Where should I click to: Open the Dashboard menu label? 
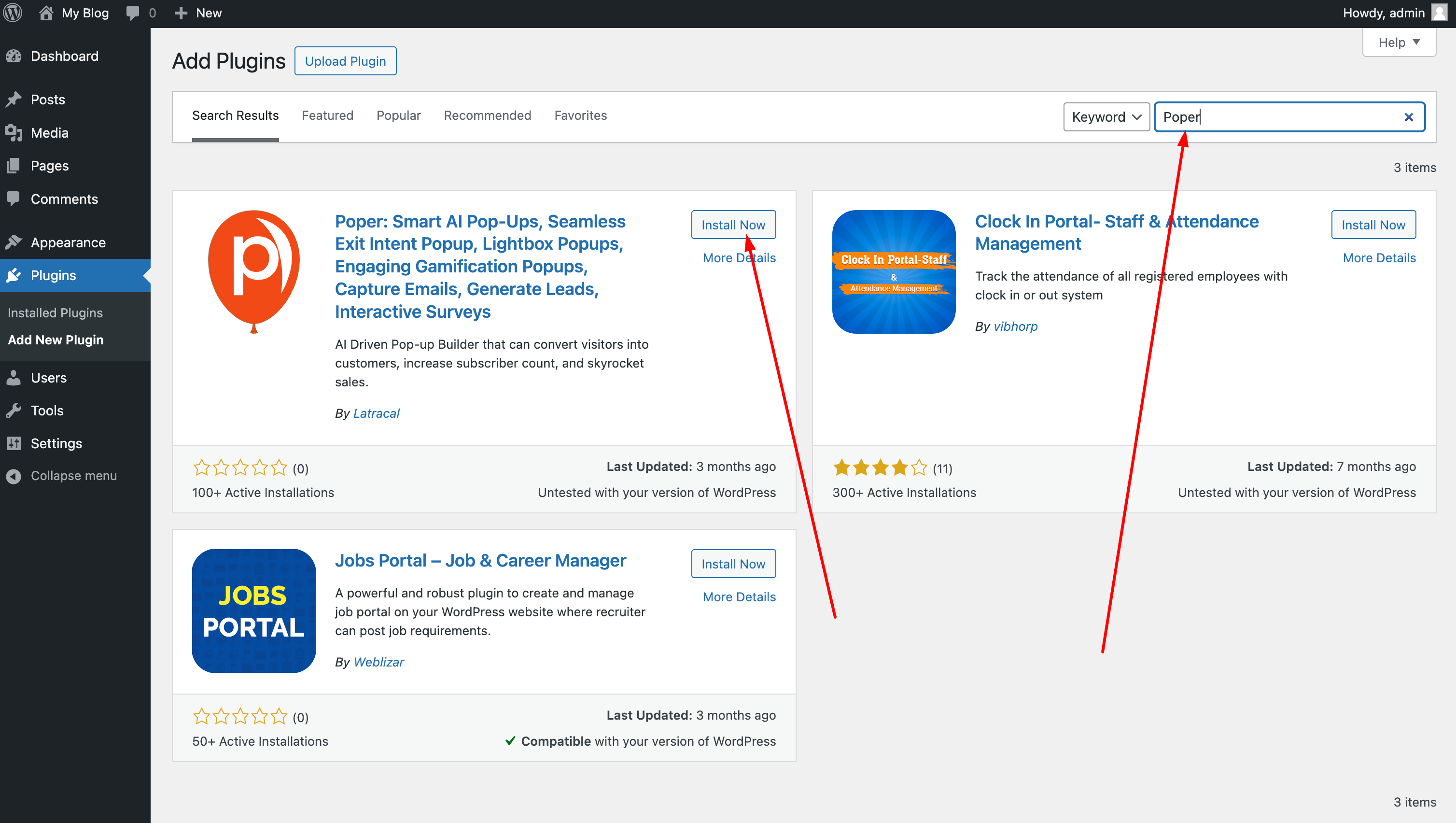(64, 56)
